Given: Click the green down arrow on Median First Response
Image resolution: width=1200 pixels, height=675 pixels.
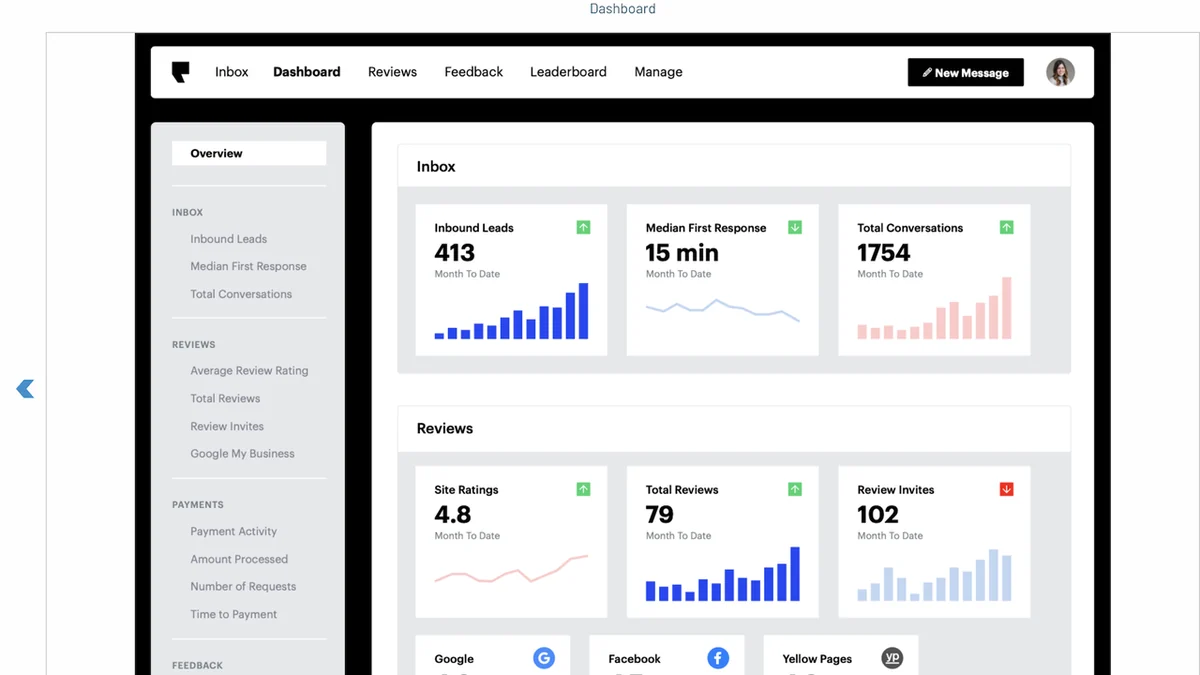Looking at the screenshot, I should tap(795, 228).
